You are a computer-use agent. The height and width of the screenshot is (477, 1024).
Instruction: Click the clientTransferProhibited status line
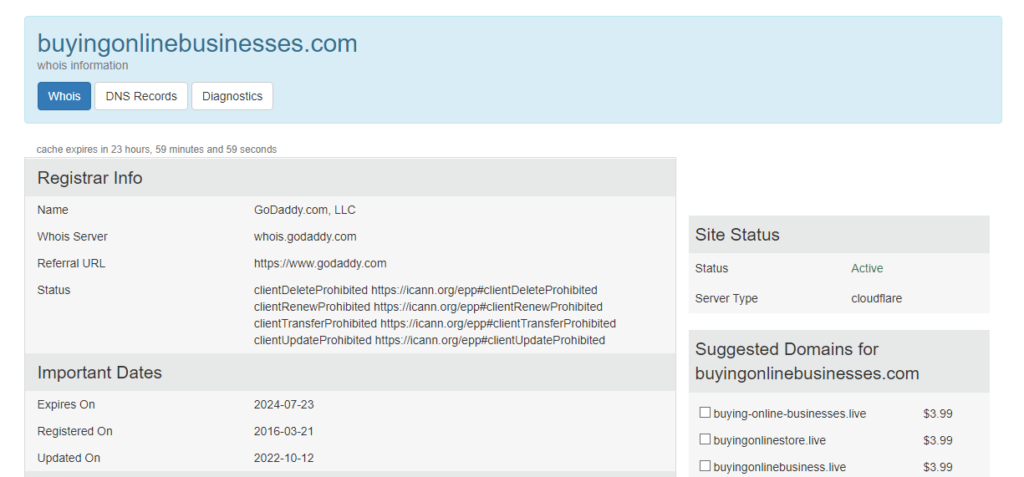click(x=435, y=323)
